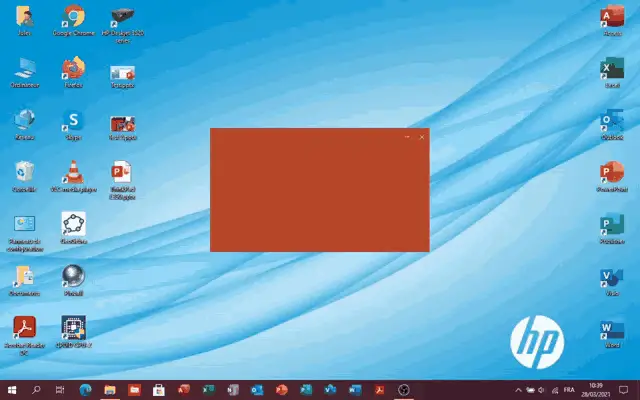The width and height of the screenshot is (640, 400).
Task: Expand hidden system tray icons
Action: pyautogui.click(x=518, y=389)
